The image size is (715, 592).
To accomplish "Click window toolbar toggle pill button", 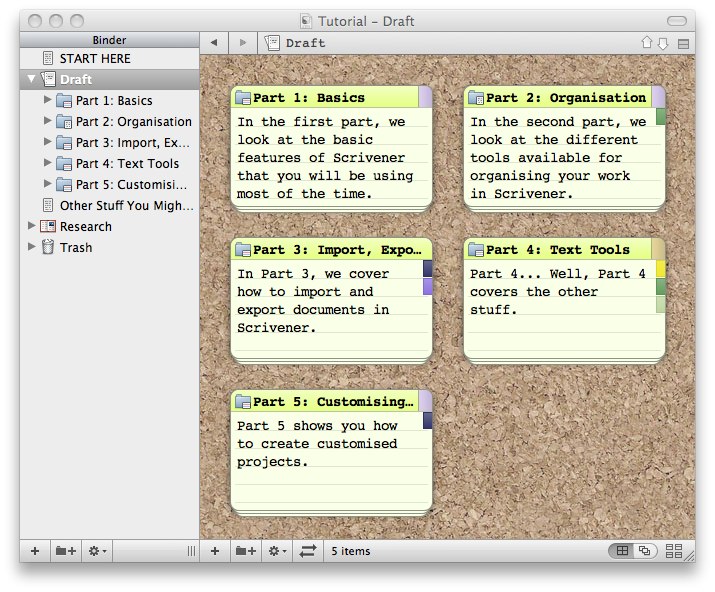I will coord(677,21).
